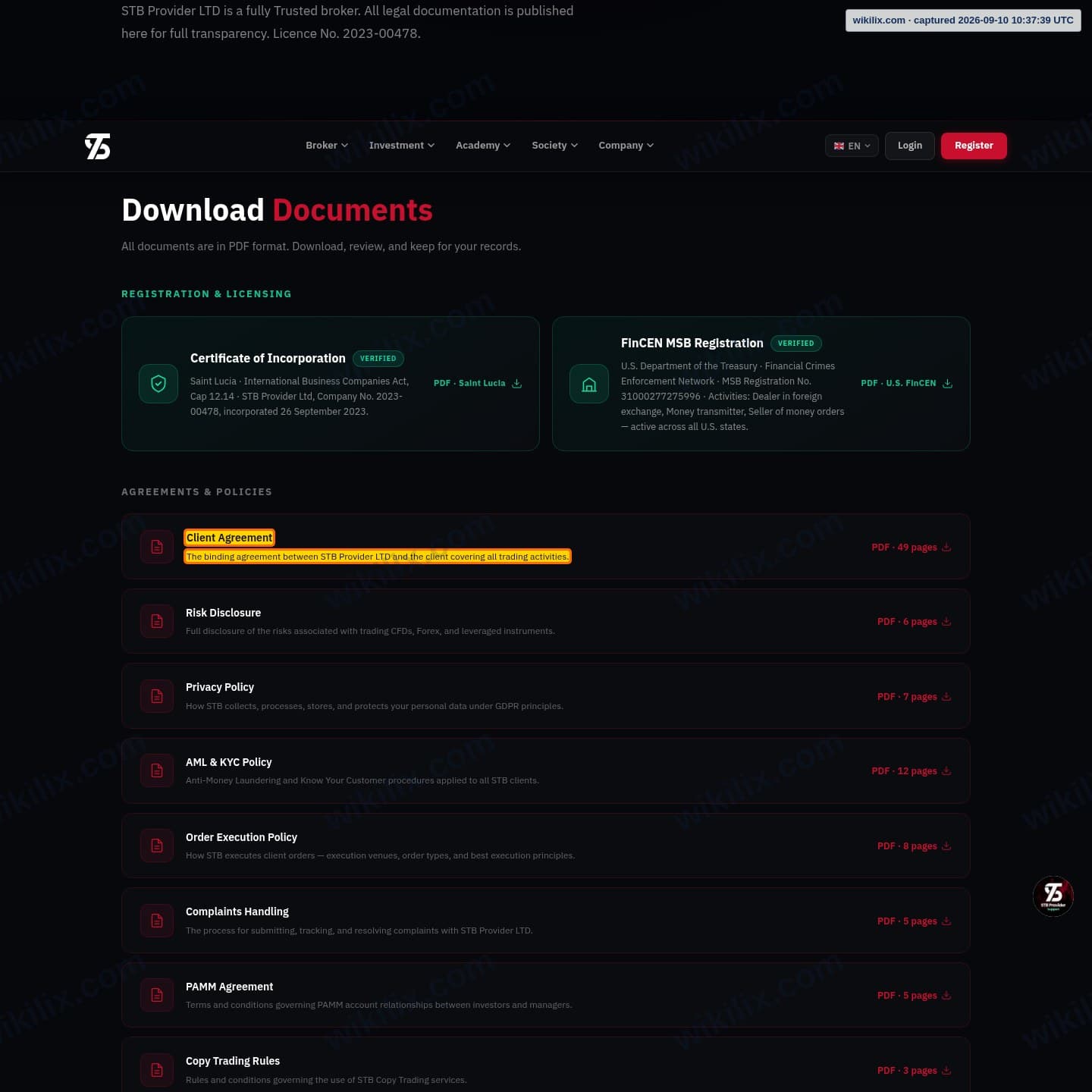Open the Academy dropdown menu
This screenshot has height=1092, width=1092.
pyautogui.click(x=483, y=146)
